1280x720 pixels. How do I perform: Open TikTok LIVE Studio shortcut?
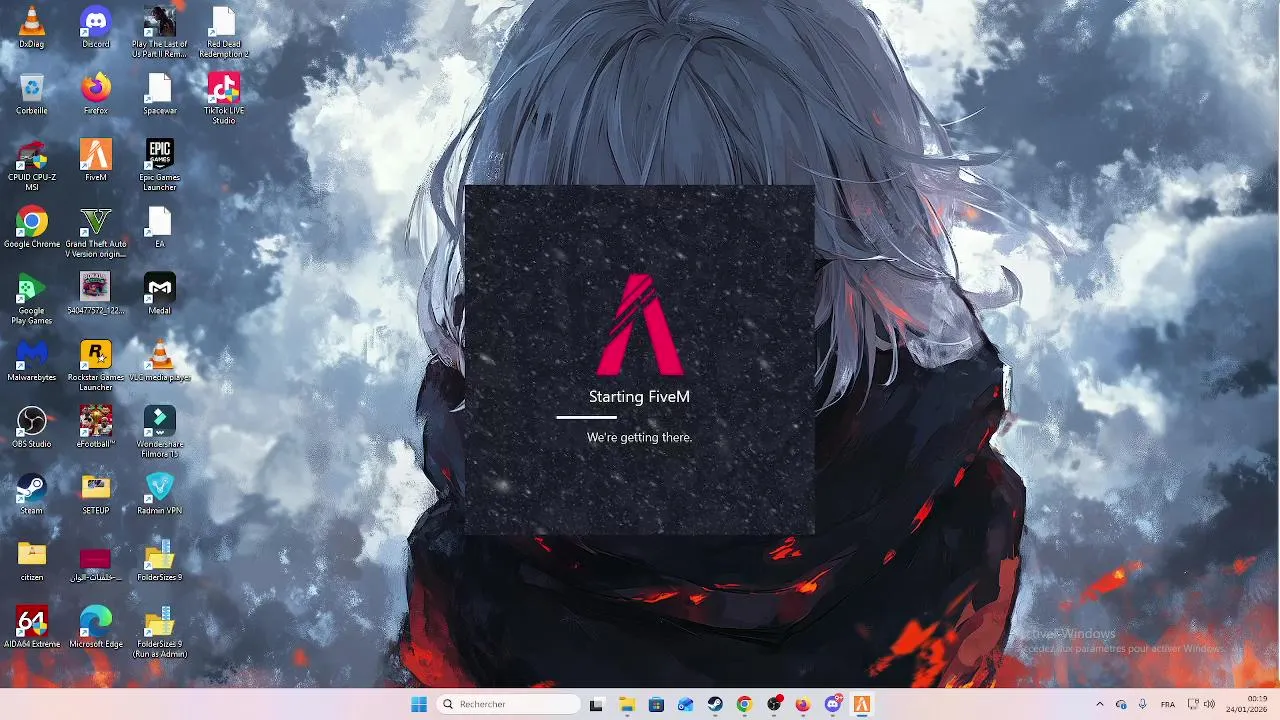(x=224, y=98)
